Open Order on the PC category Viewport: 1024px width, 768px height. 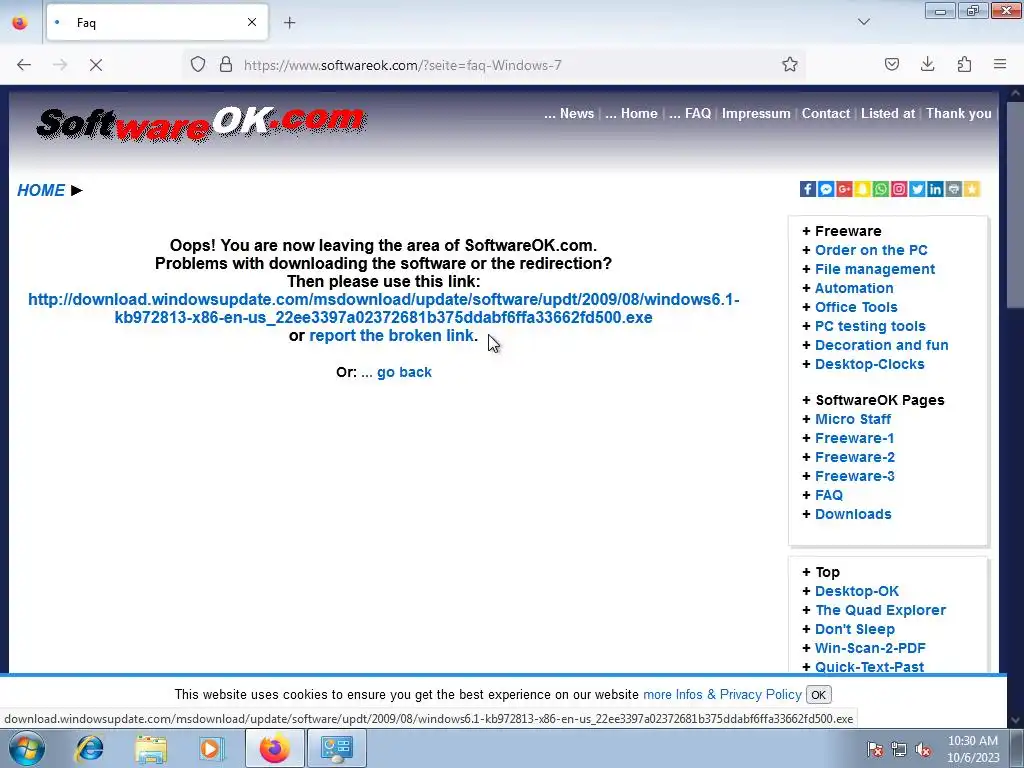tap(871, 250)
